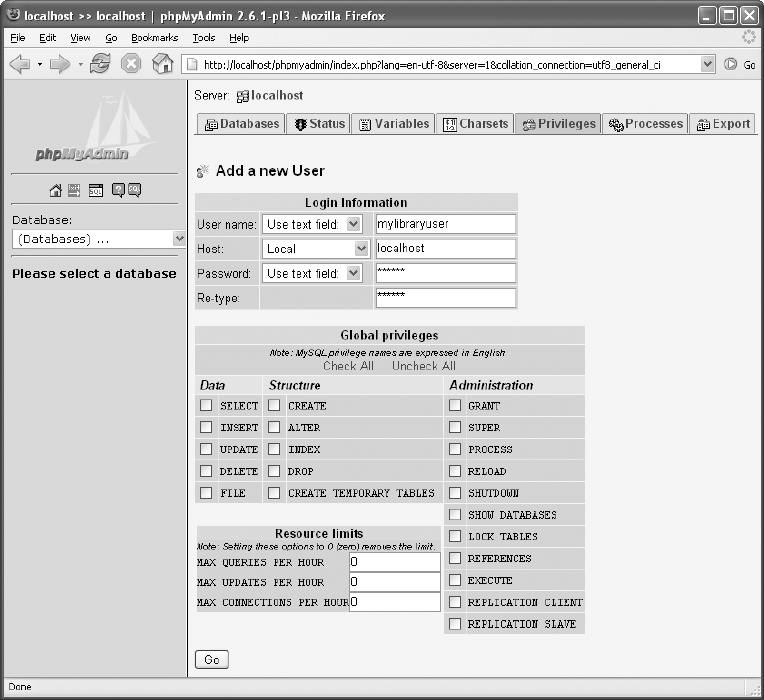The image size is (764, 700).
Task: Open phpMyAdmin home icon in sidebar
Action: 56,190
